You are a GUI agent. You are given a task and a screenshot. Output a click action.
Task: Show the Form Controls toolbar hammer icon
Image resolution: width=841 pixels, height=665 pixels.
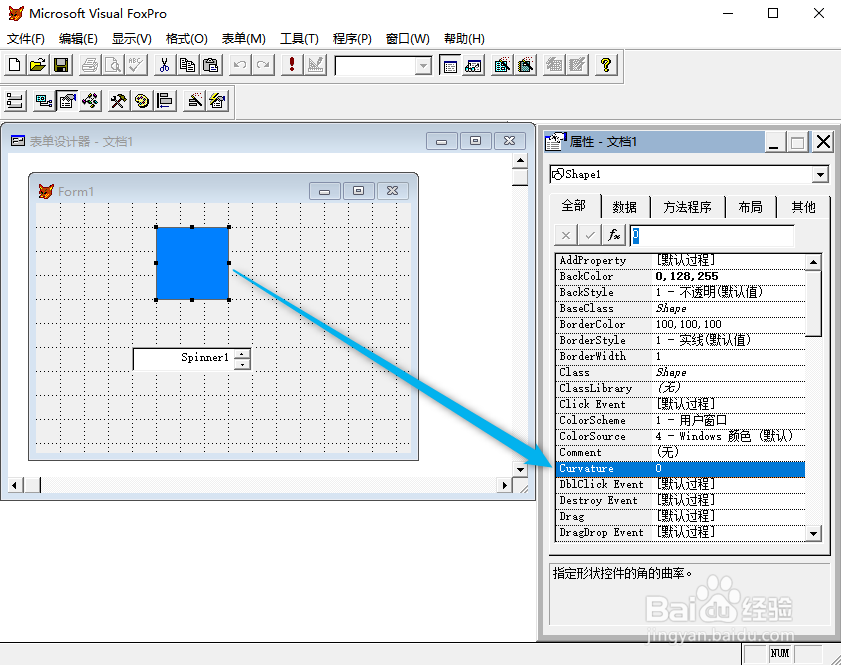118,101
